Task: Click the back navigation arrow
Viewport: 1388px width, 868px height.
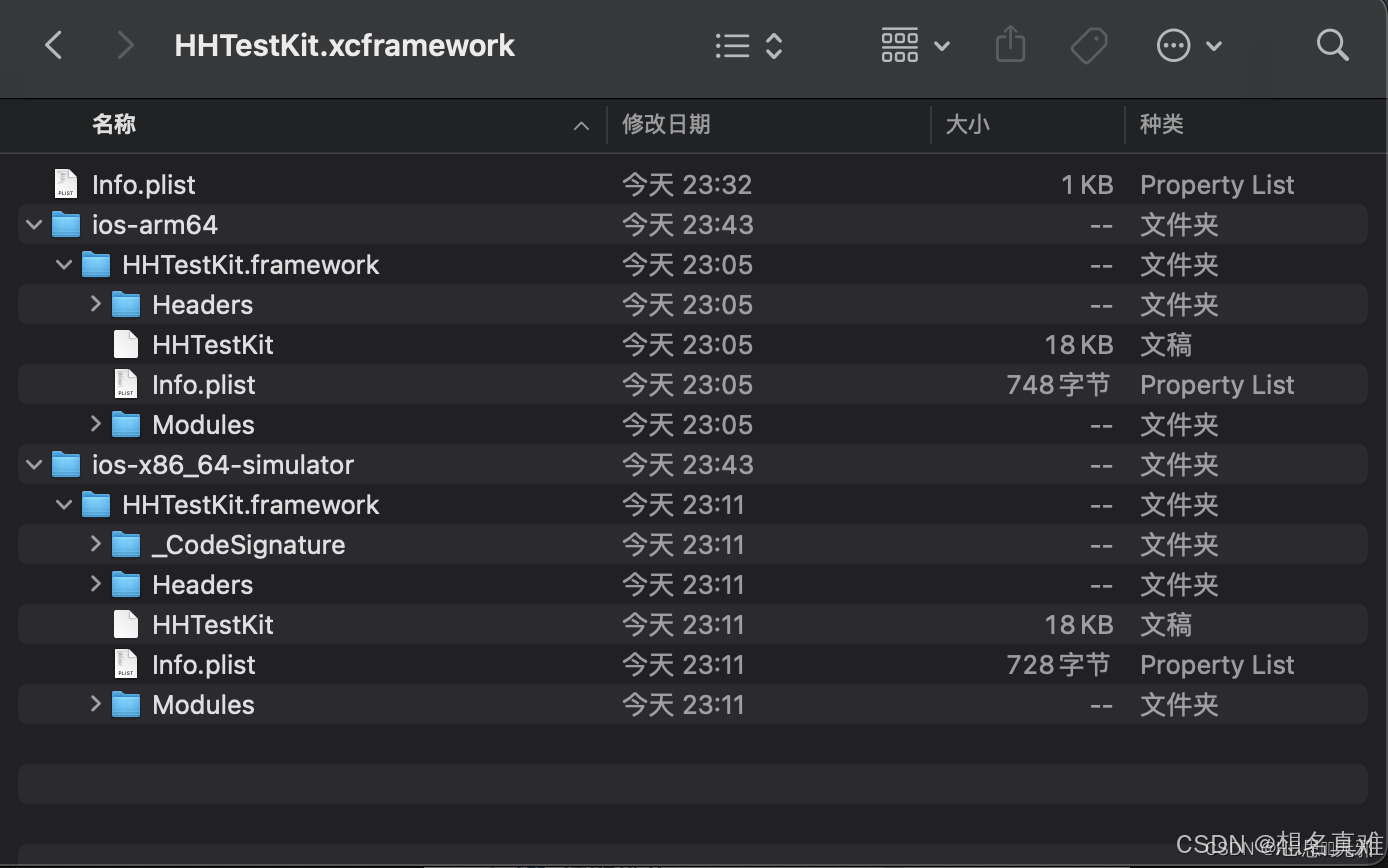Action: pyautogui.click(x=53, y=45)
